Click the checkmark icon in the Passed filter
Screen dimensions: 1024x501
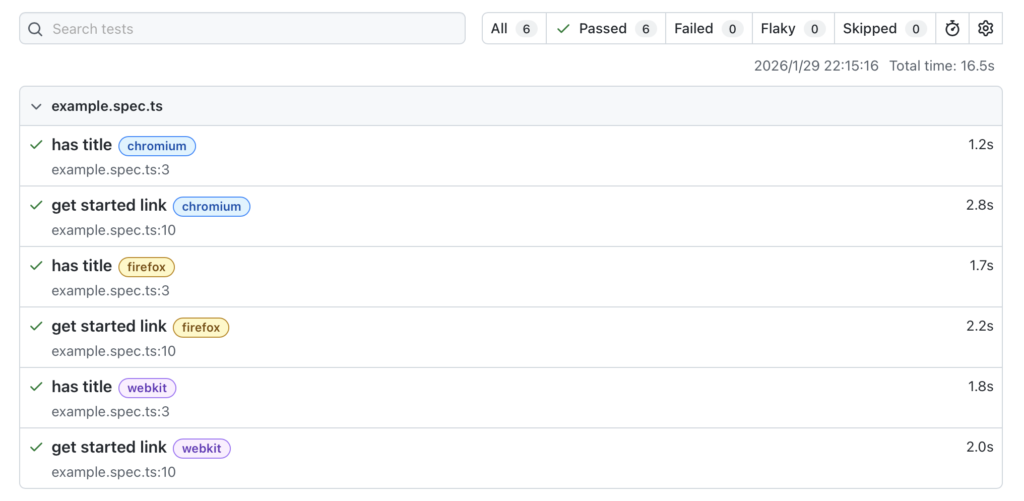click(x=563, y=29)
